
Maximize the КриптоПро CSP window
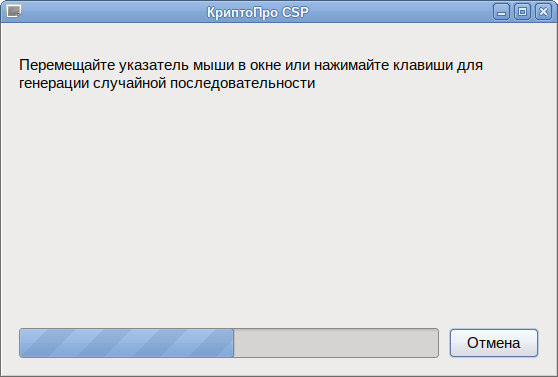pos(522,12)
